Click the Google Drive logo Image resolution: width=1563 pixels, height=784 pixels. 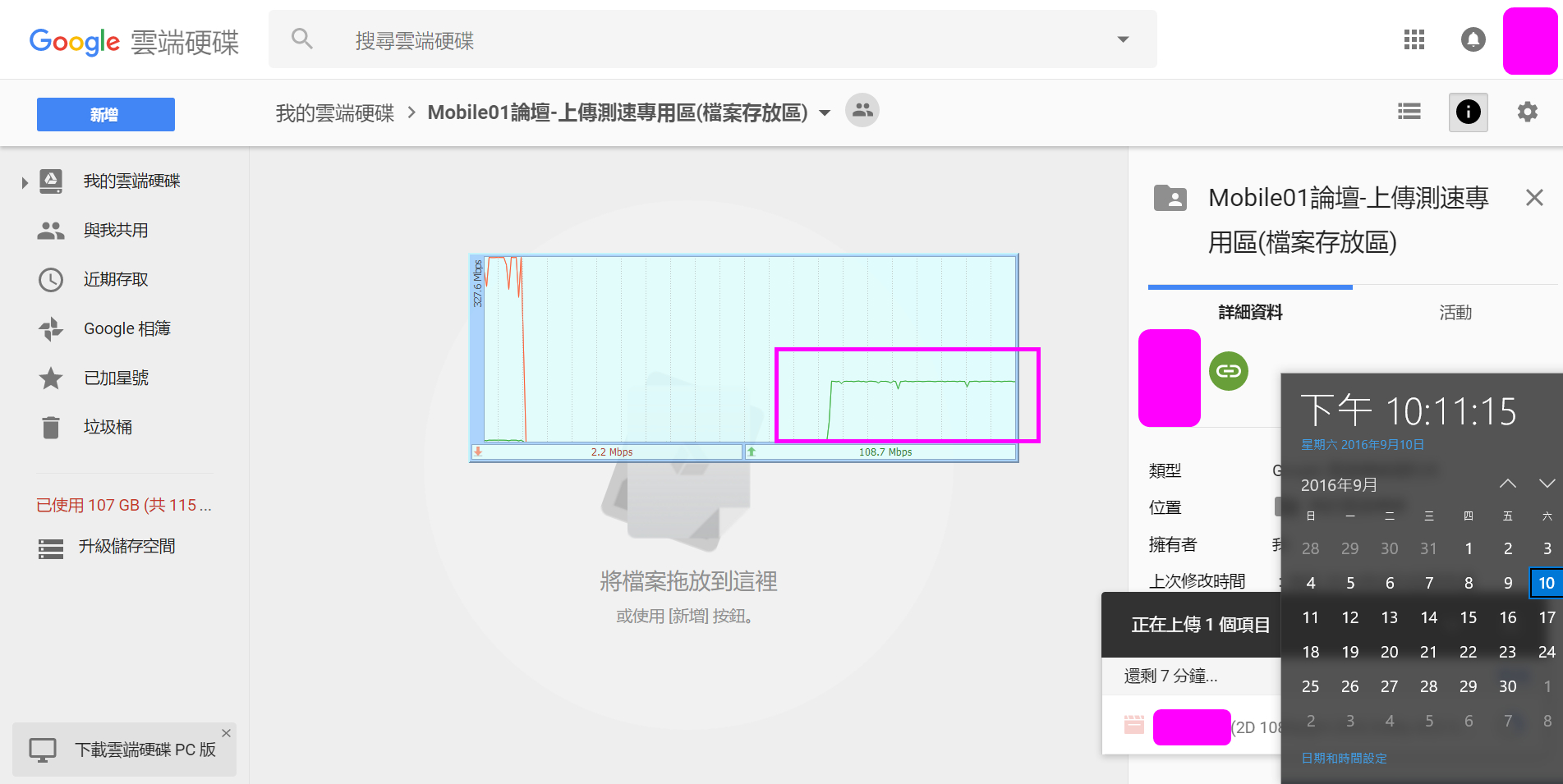134,41
